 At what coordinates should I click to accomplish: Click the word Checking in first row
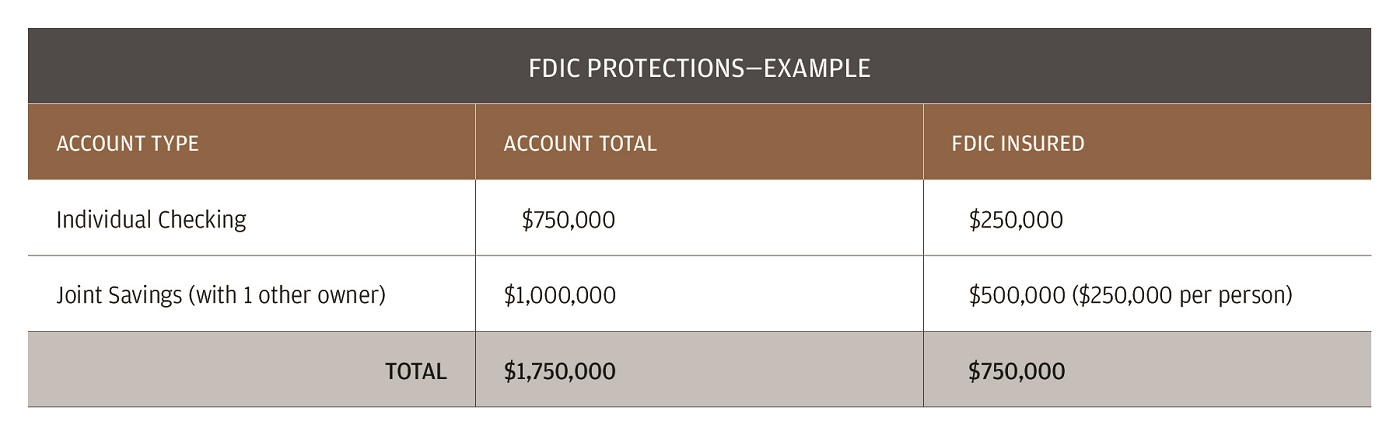point(202,219)
